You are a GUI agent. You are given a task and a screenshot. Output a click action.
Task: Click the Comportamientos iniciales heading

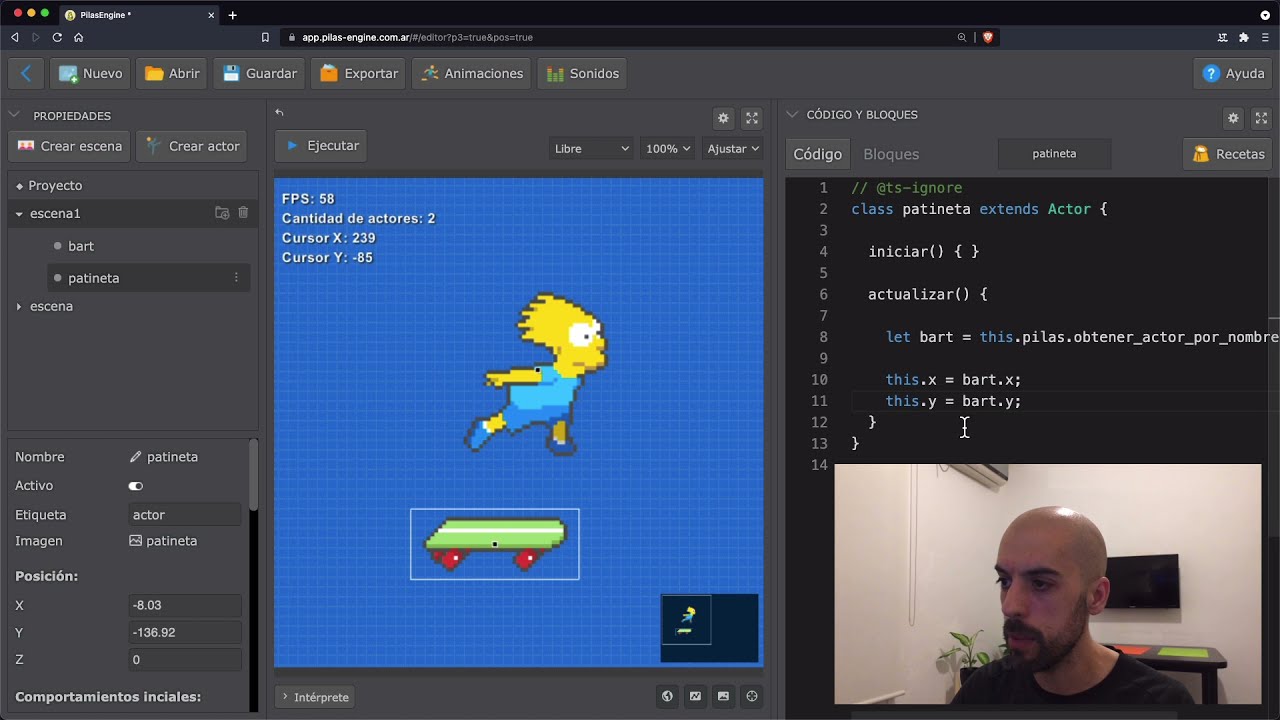point(108,697)
